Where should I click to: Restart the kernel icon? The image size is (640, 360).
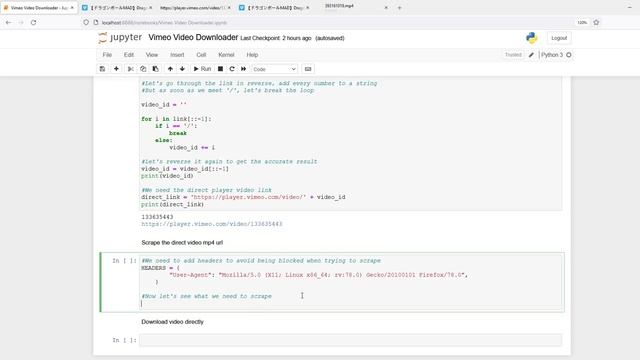[x=232, y=69]
